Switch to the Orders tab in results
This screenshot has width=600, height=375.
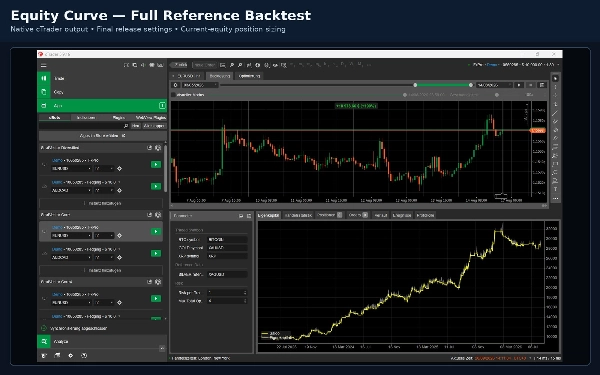[358, 215]
